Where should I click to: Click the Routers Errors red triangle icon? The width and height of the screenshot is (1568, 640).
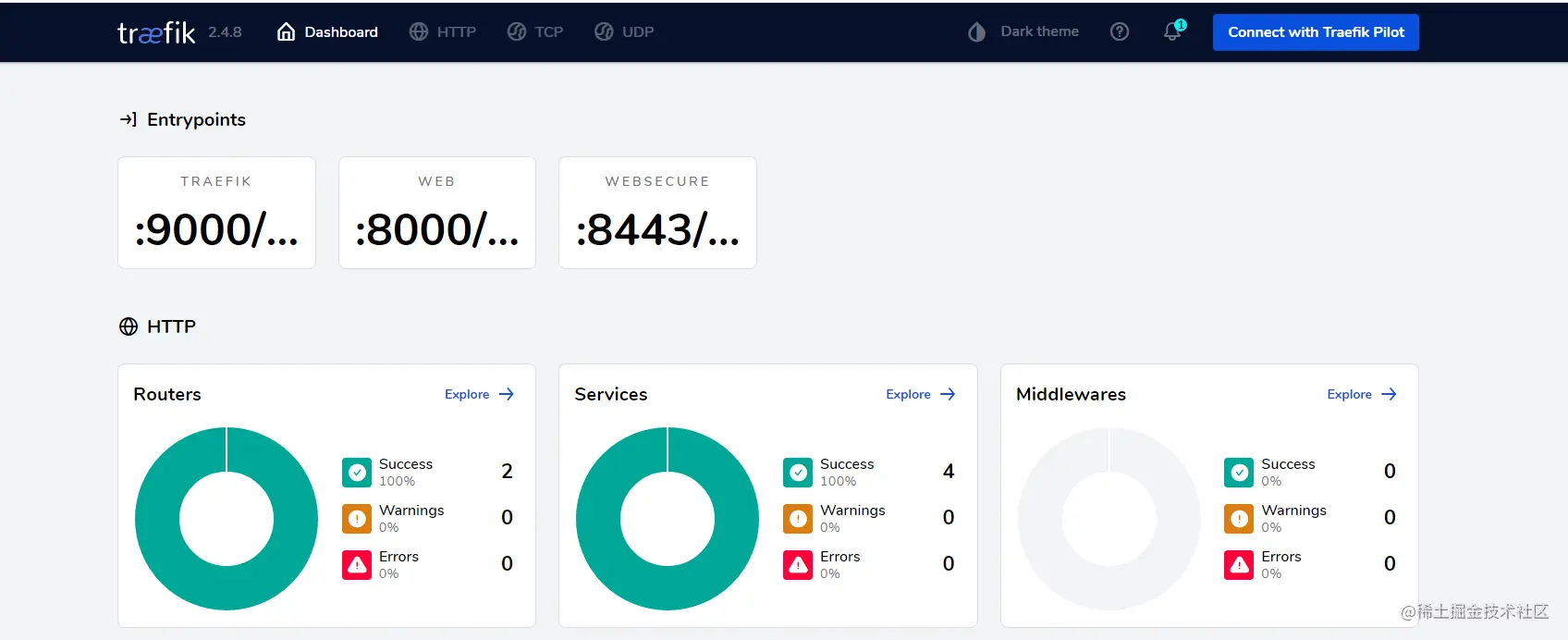[x=357, y=564]
